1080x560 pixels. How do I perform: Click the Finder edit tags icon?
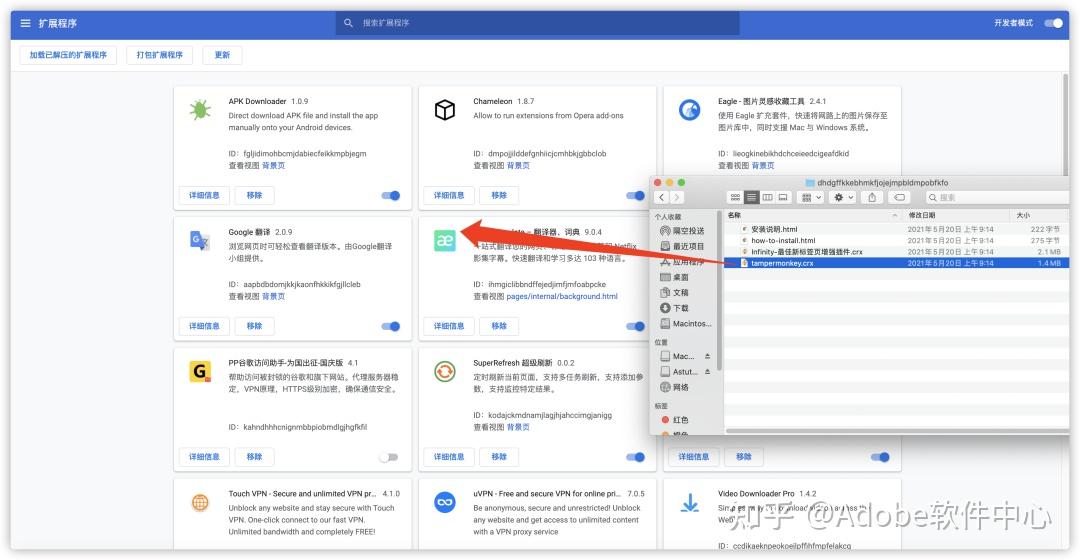pos(899,198)
